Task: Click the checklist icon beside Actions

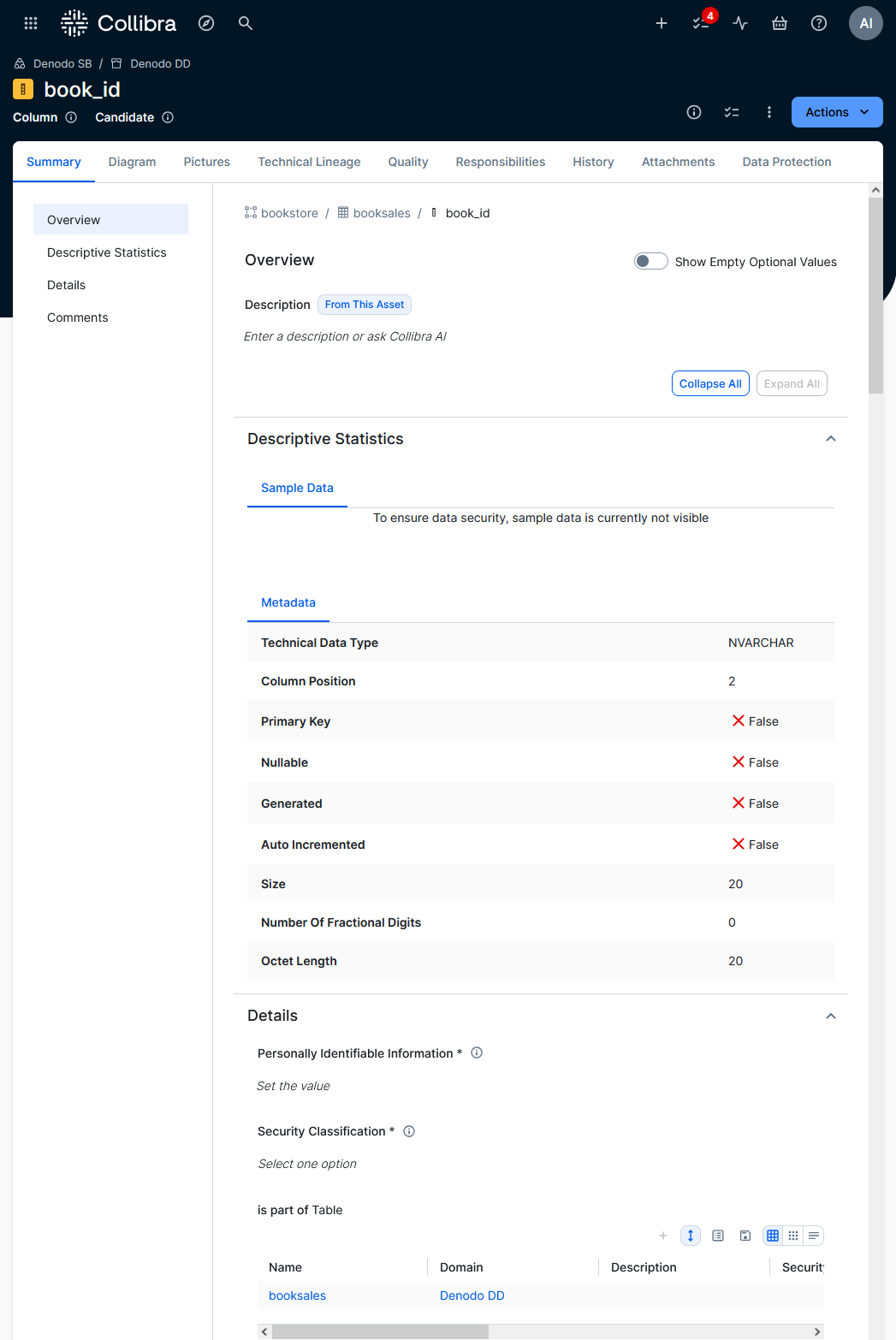Action: (x=732, y=112)
